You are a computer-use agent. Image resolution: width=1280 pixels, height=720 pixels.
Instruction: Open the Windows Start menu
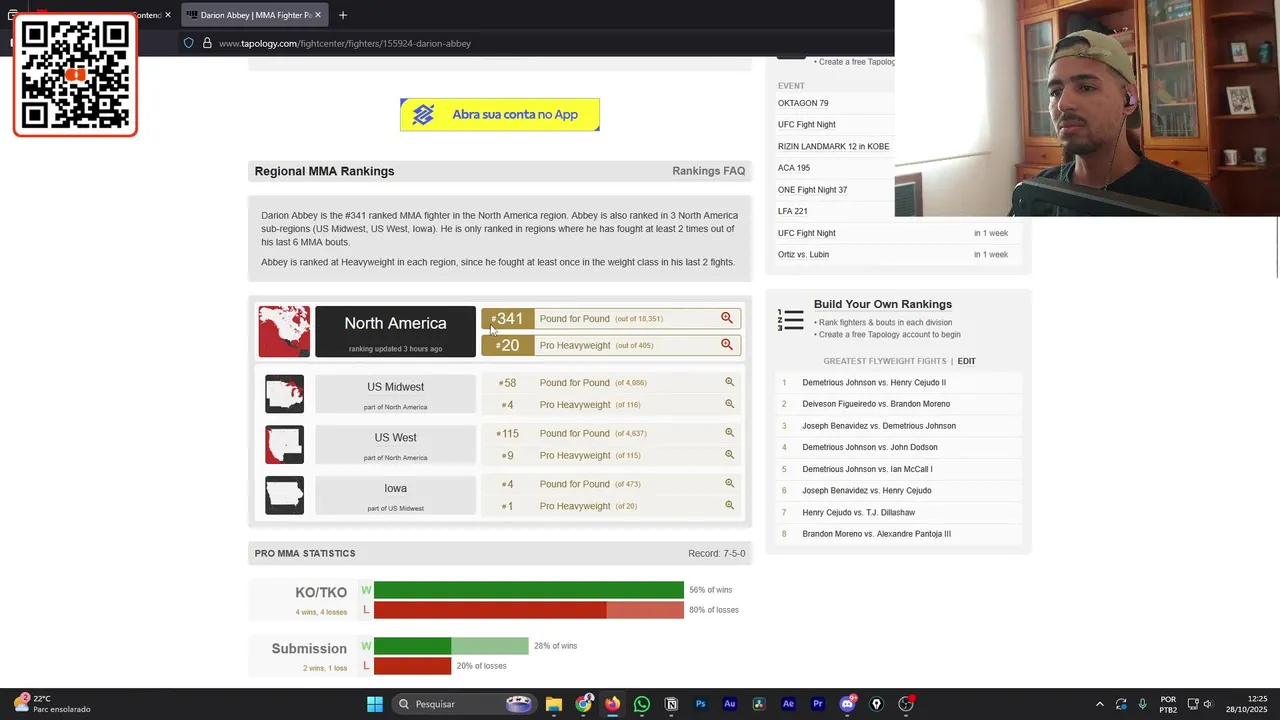[375, 704]
